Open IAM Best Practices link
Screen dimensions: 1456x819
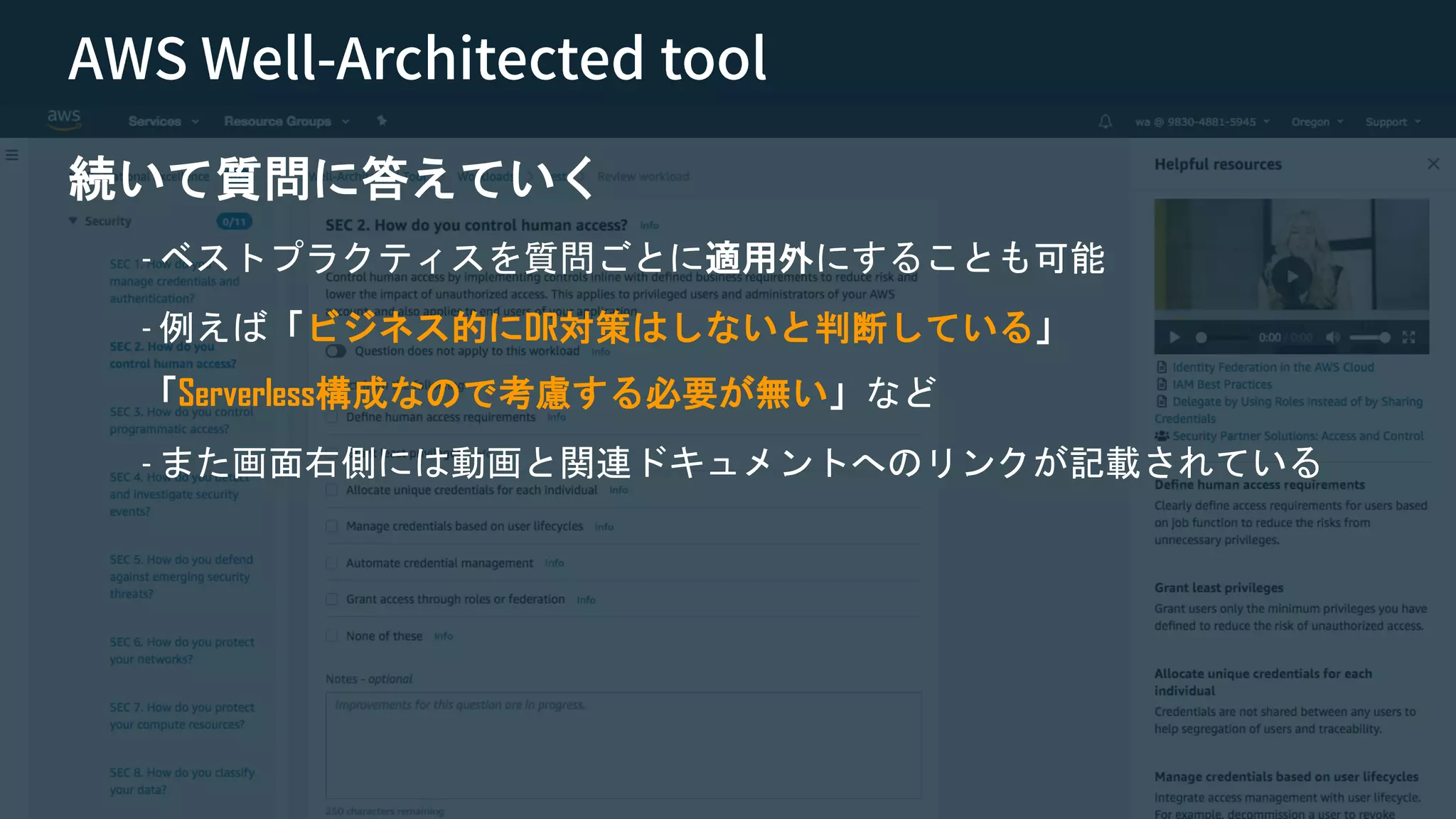pyautogui.click(x=1222, y=385)
